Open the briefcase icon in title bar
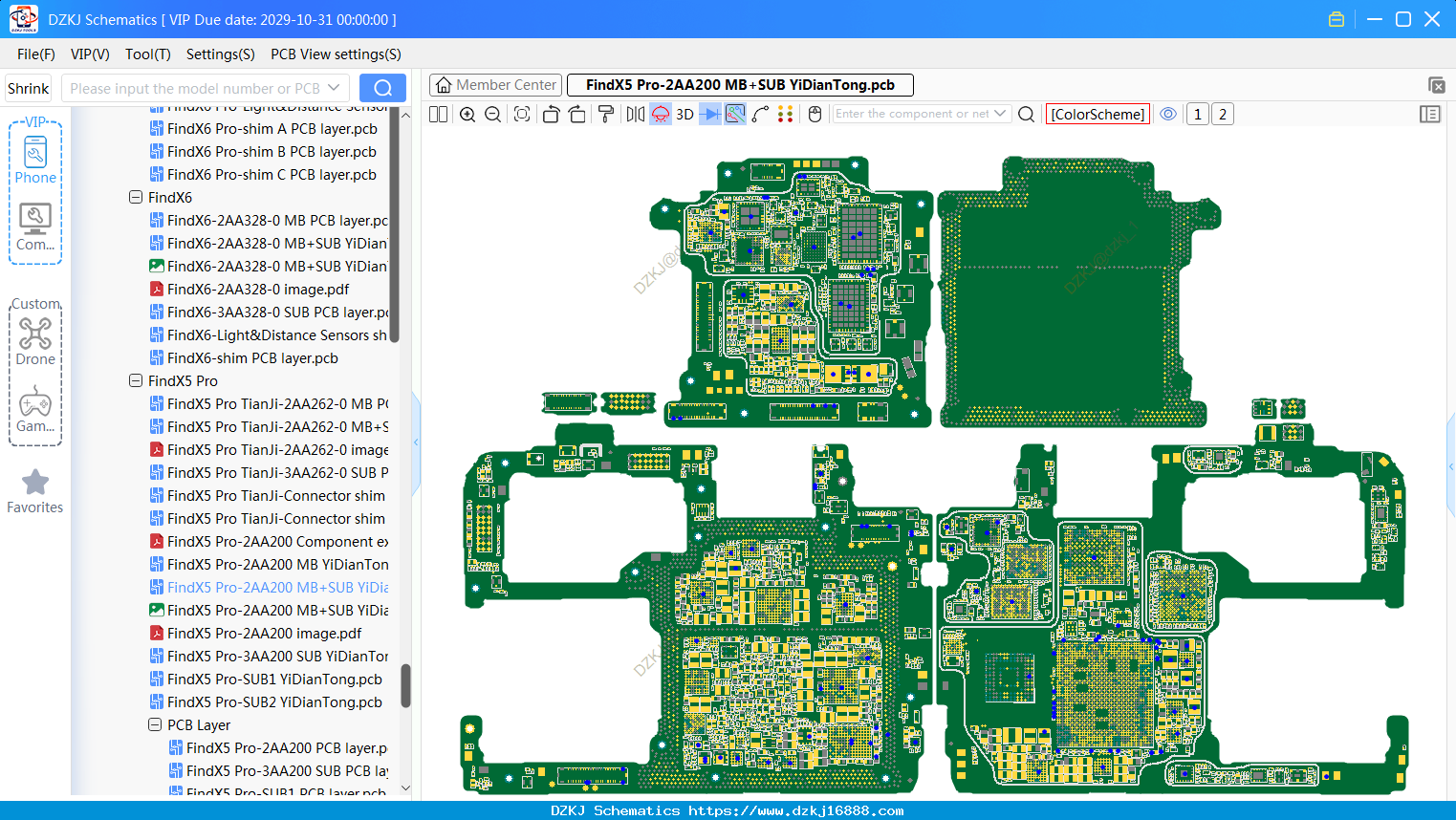Viewport: 1456px width, 820px height. click(x=1336, y=19)
